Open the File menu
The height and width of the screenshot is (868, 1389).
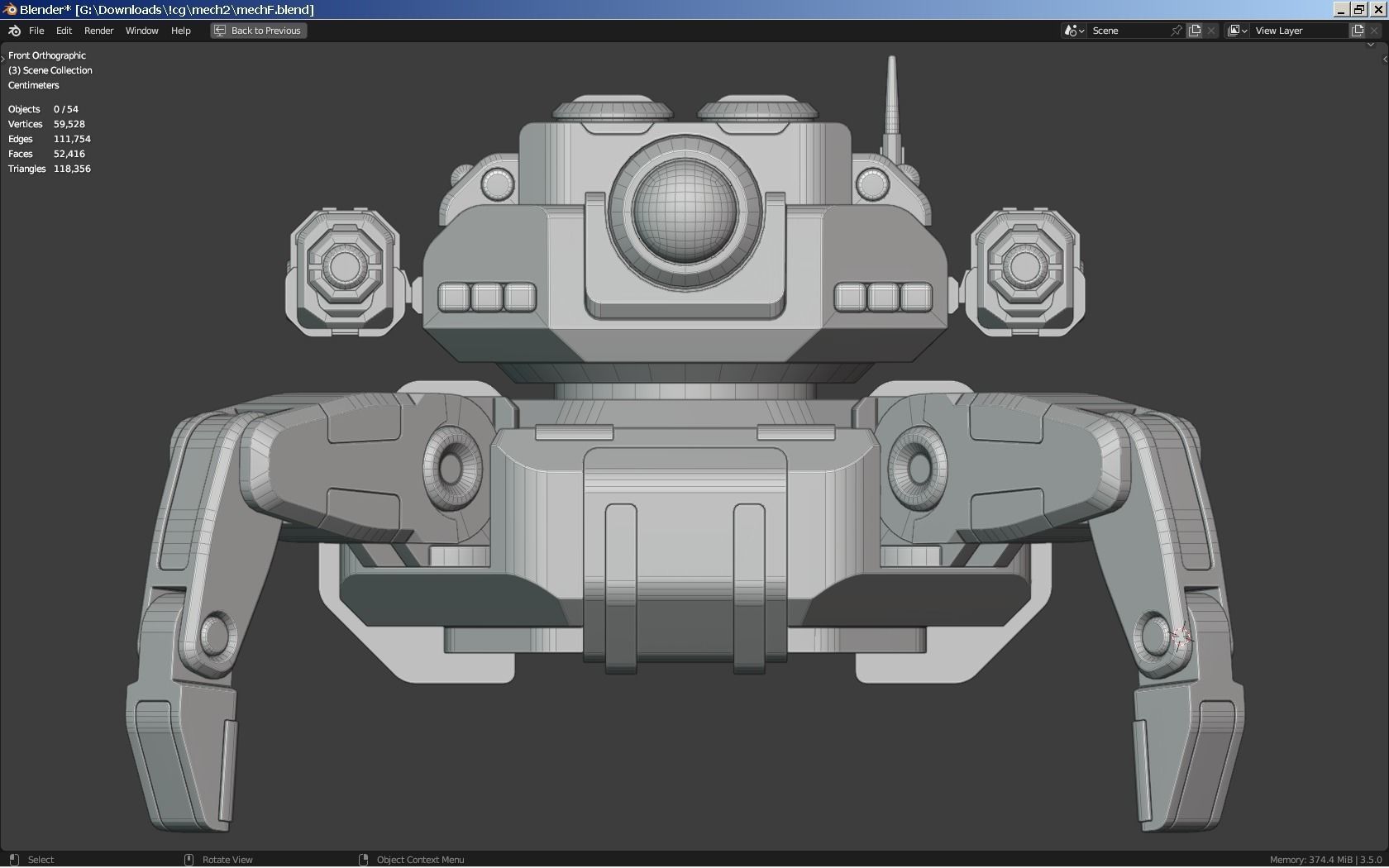coord(36,31)
